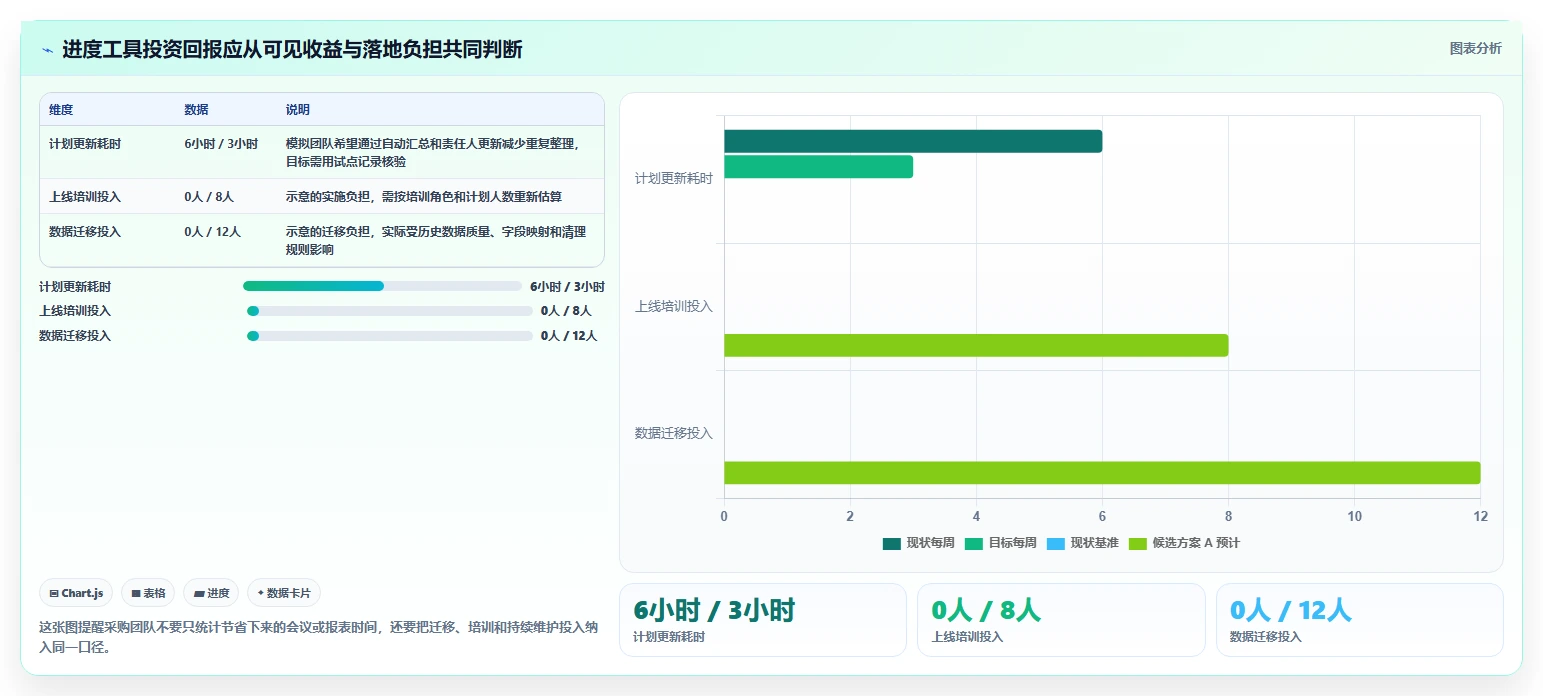Image resolution: width=1543 pixels, height=696 pixels.
Task: Select the 0人 / 8人 table cell
Action: 209,197
